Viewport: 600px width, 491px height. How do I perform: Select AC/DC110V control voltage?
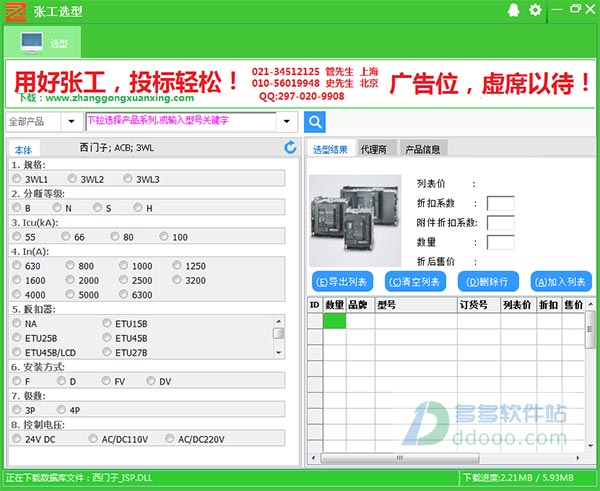(x=93, y=439)
